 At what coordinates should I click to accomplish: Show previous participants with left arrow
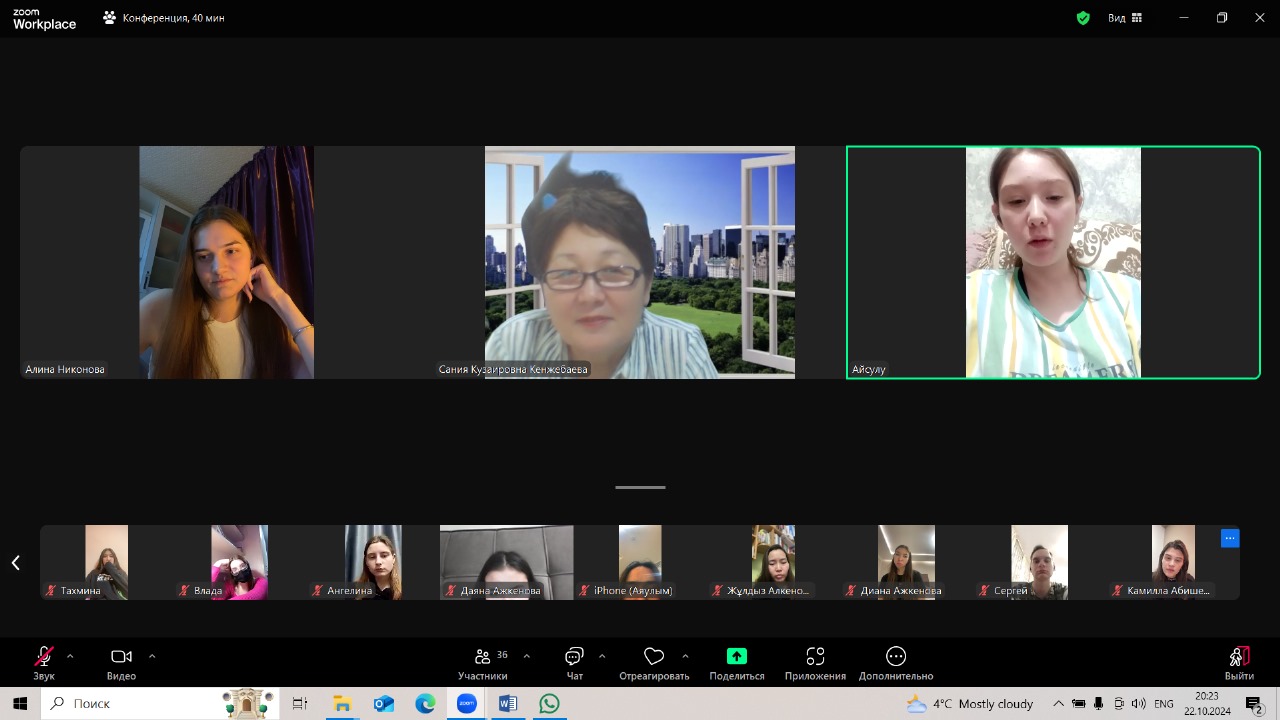click(16, 563)
